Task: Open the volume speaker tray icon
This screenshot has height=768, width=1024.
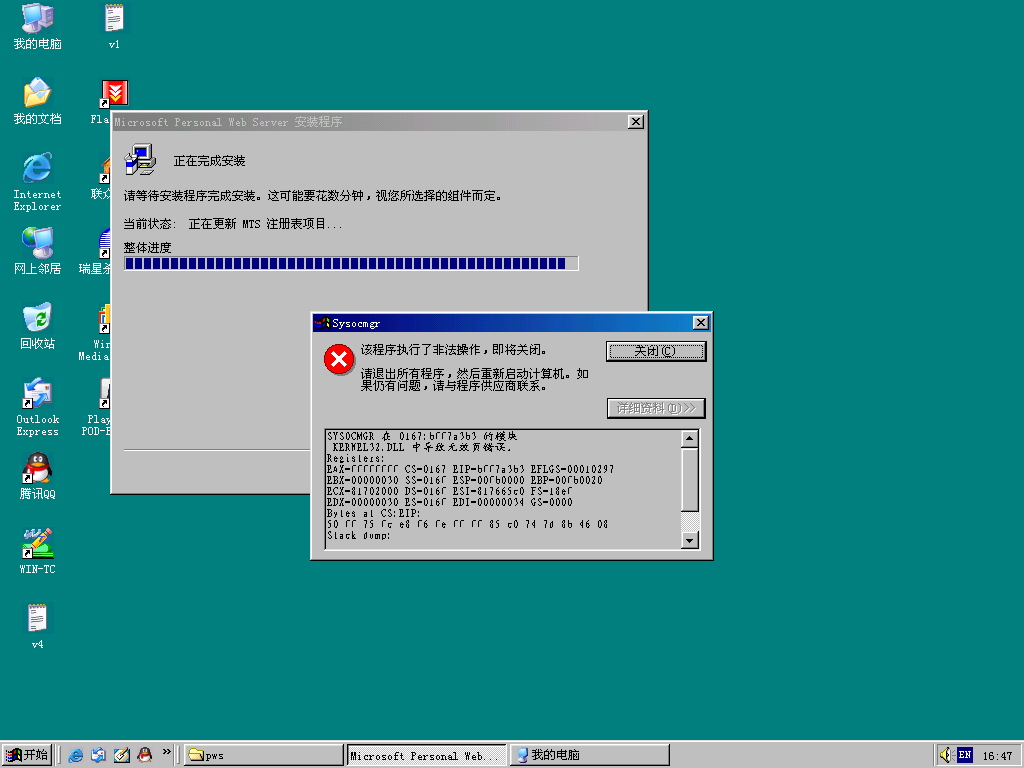Action: coord(945,755)
